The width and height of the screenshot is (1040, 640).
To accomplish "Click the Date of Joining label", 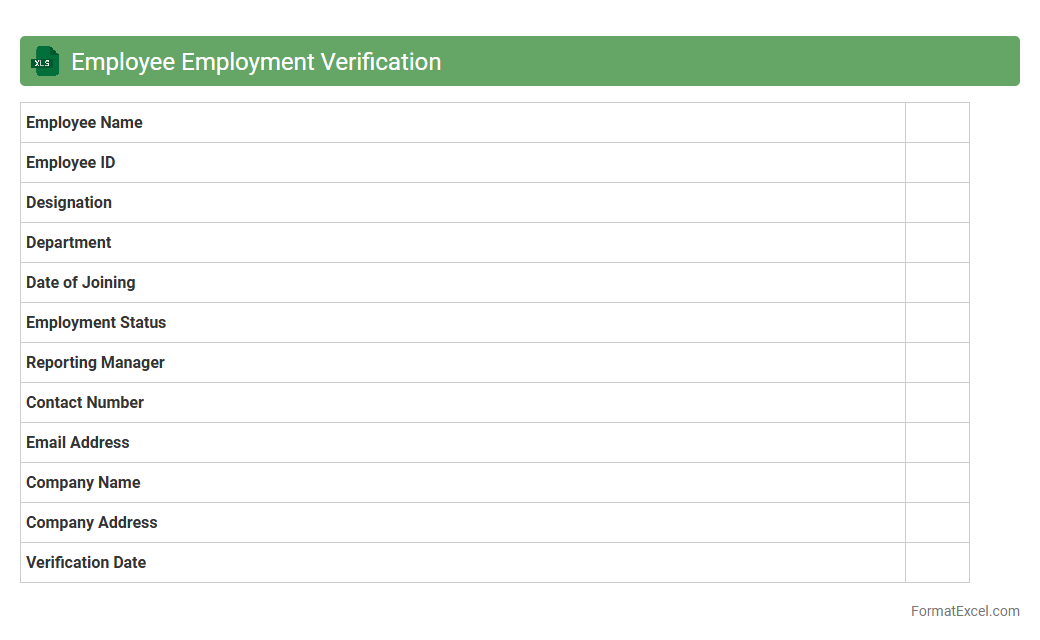I will tap(80, 283).
